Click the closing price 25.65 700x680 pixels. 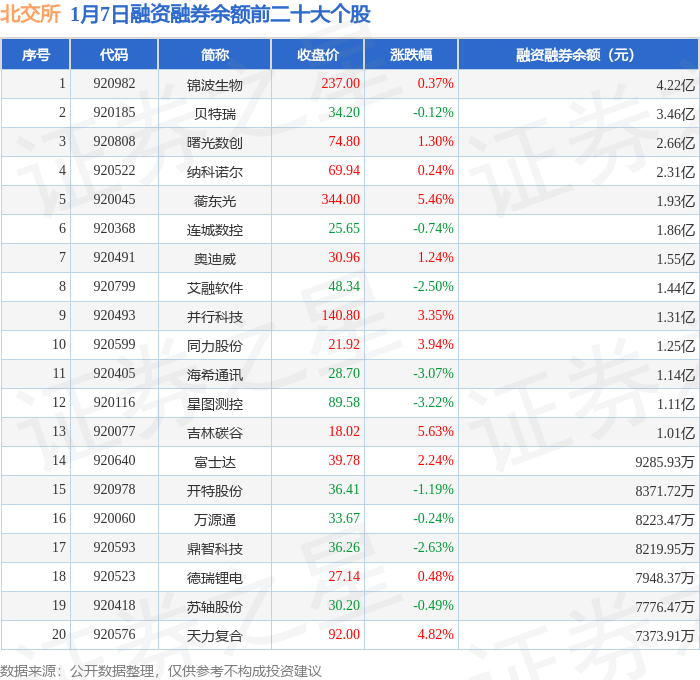[x=344, y=229]
